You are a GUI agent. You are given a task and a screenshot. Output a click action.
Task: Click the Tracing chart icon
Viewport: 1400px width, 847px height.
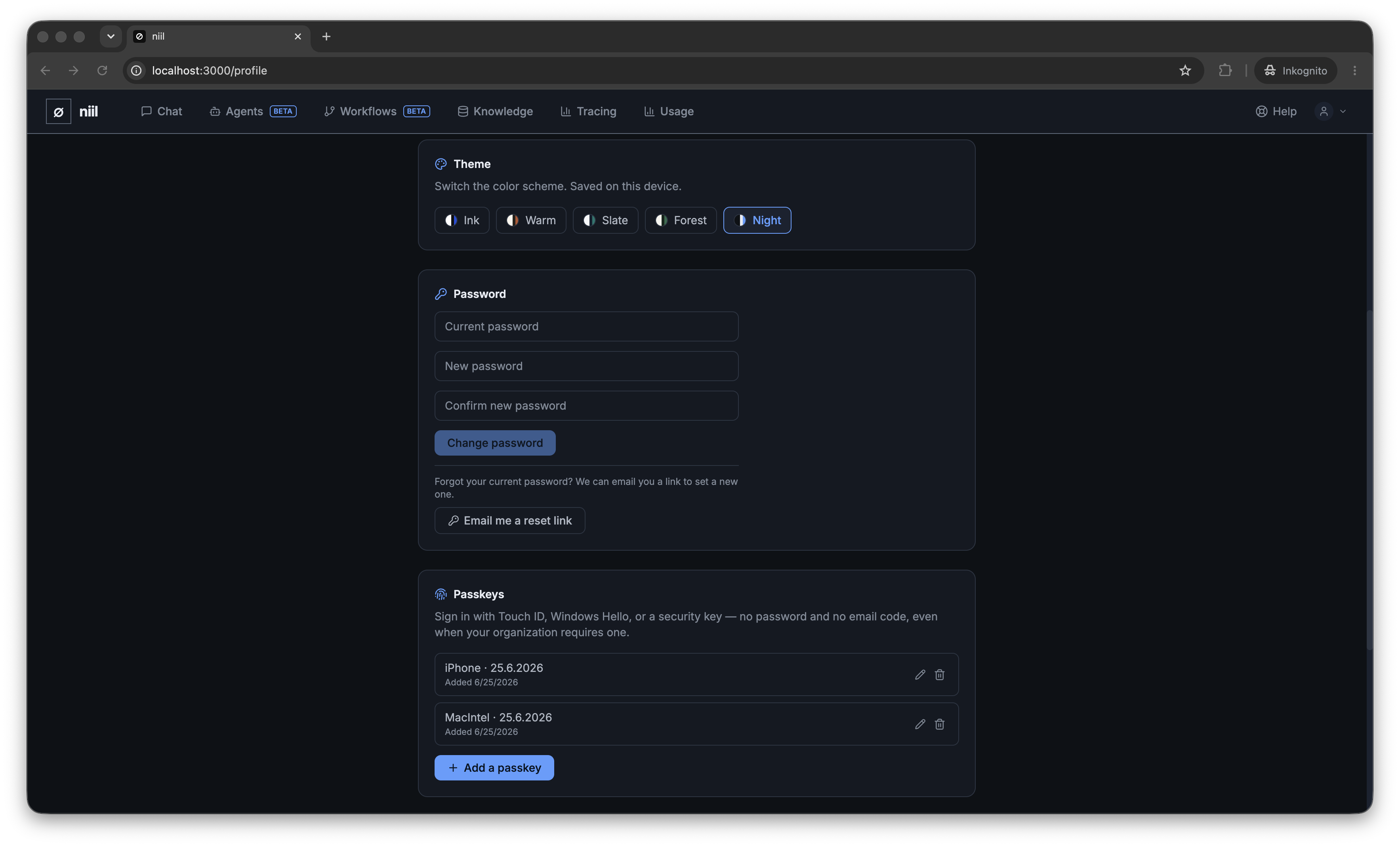pyautogui.click(x=565, y=111)
